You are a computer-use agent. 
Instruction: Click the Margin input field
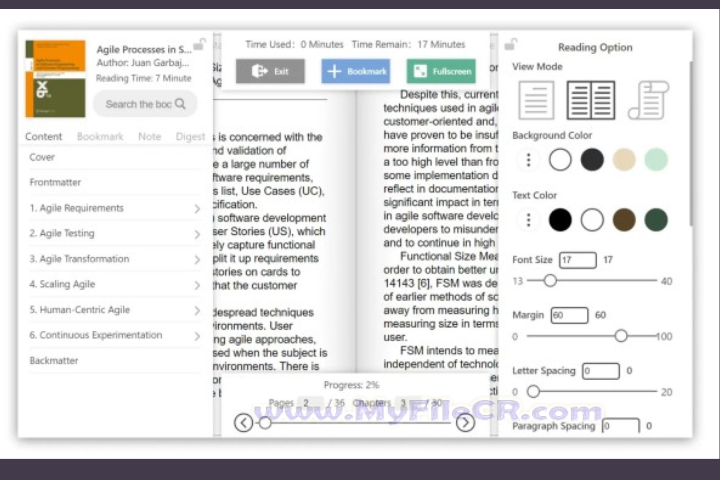(x=569, y=315)
